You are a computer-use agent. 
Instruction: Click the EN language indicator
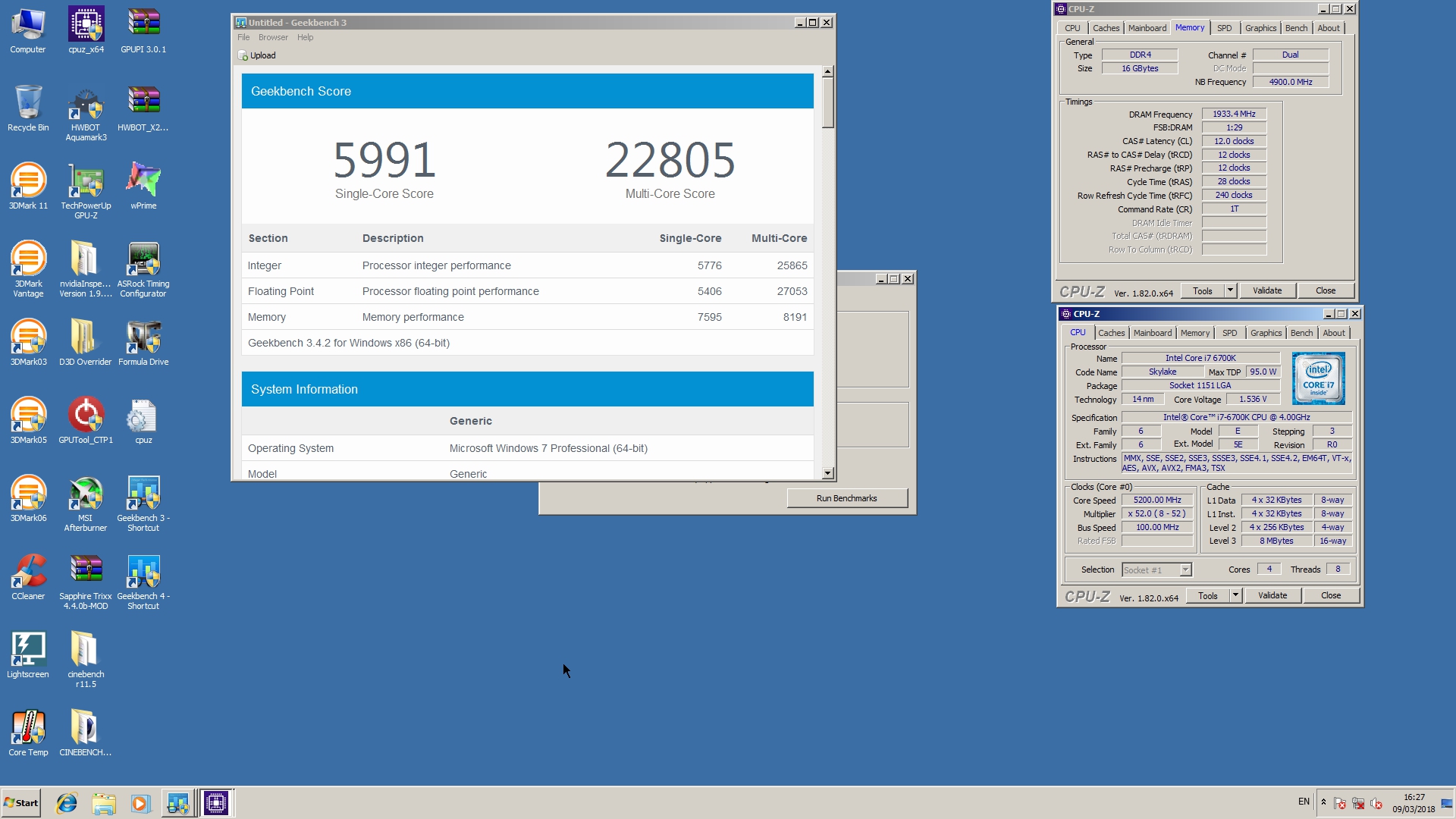click(x=1304, y=802)
